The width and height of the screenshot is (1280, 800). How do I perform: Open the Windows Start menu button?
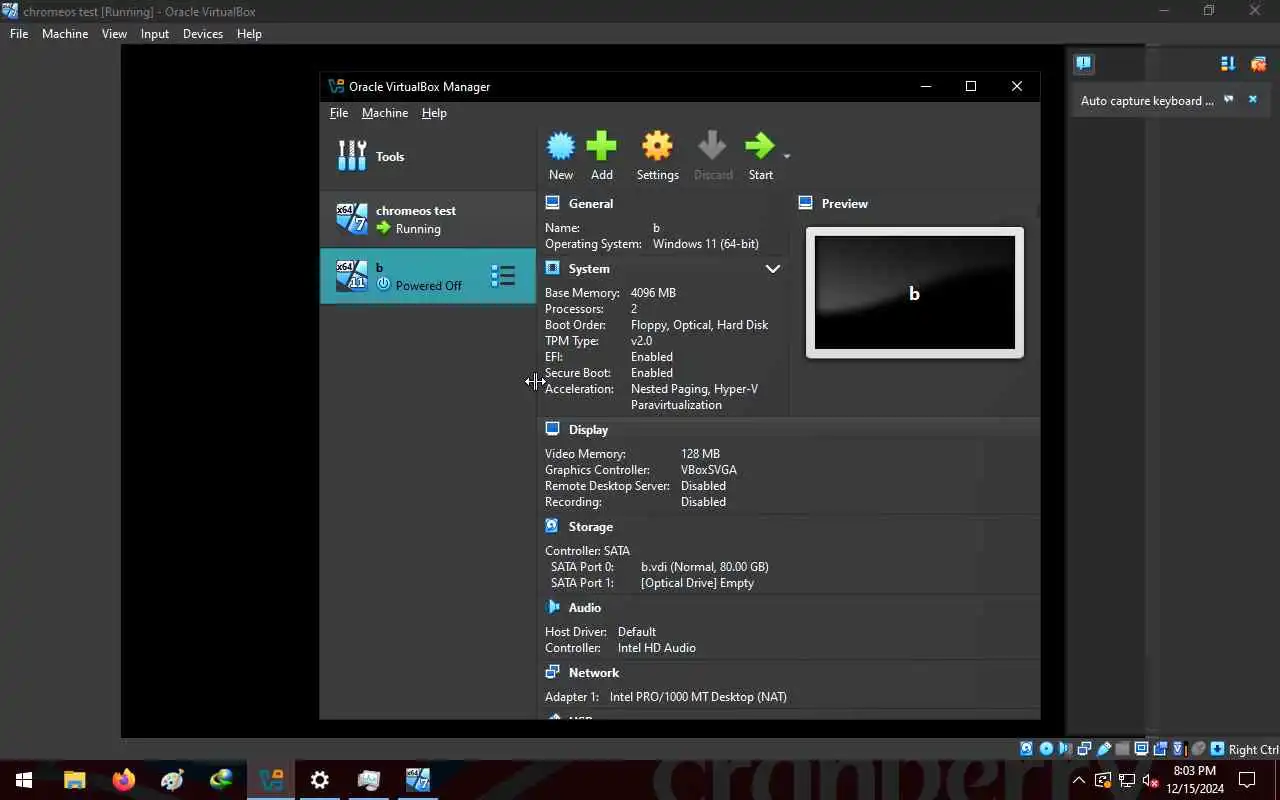pos(24,780)
